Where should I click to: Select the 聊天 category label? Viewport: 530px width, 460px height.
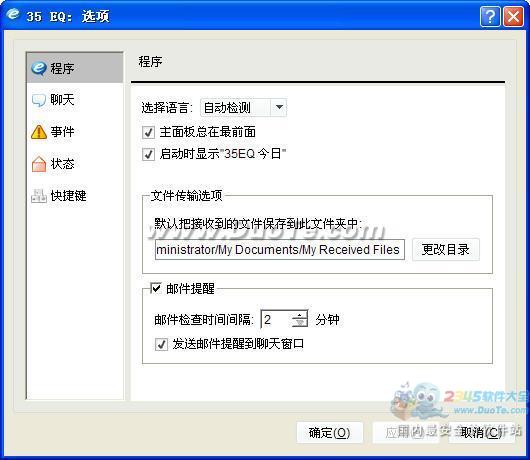[62, 100]
